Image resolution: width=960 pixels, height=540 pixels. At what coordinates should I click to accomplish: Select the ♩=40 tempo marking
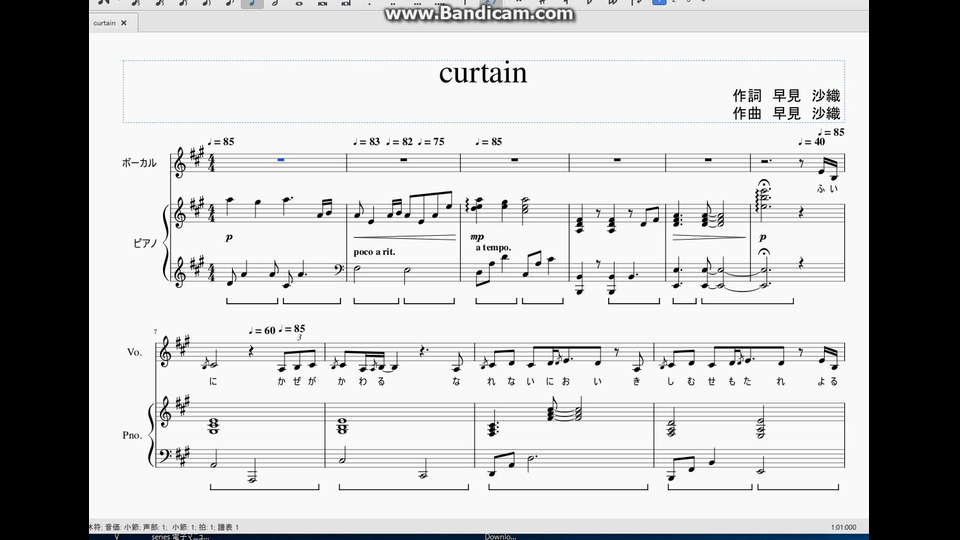pos(811,142)
